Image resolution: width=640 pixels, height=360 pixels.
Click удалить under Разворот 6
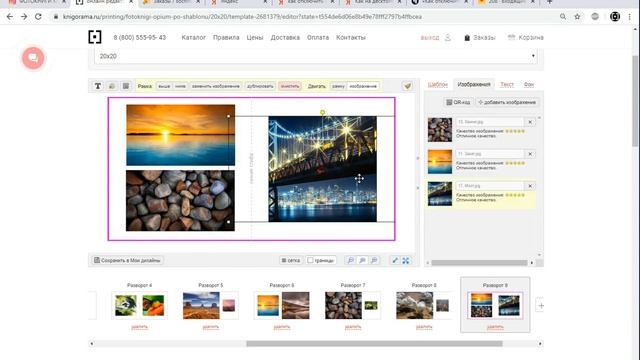[282, 327]
